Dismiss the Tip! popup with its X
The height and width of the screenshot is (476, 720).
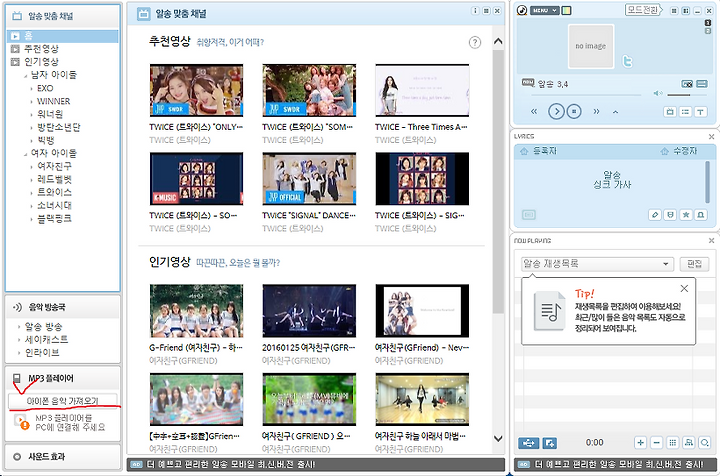coord(684,288)
